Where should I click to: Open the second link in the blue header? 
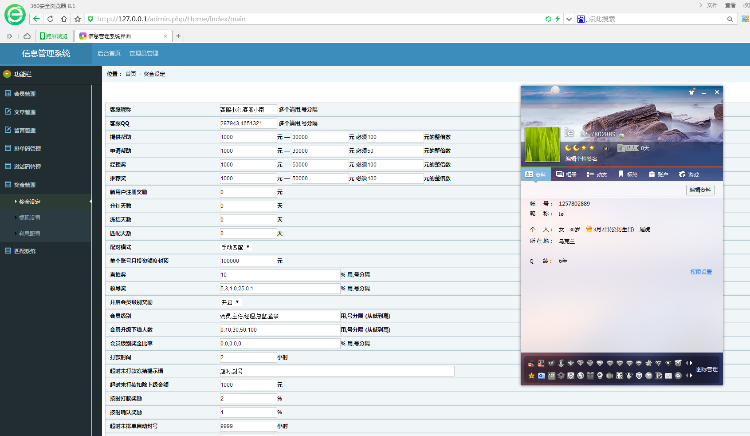144,54
